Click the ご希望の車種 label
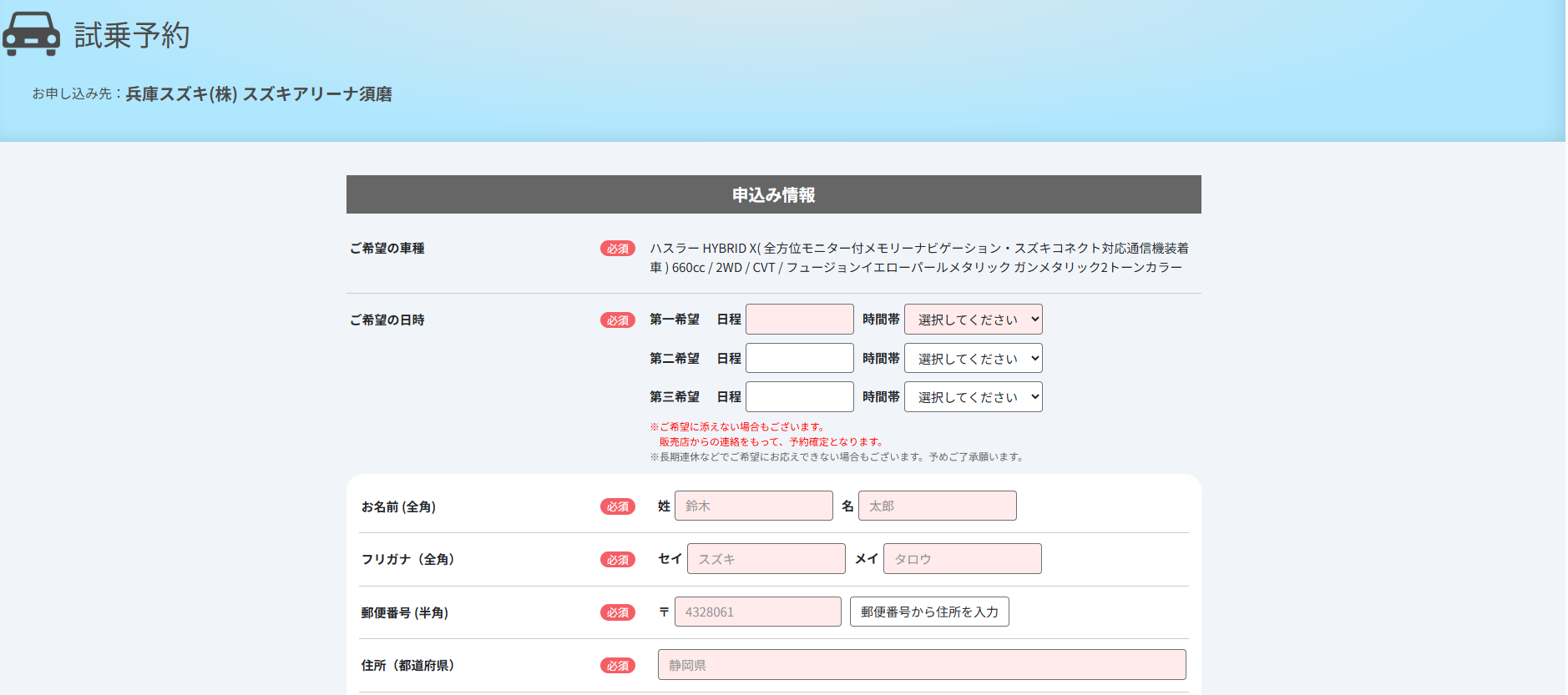The width and height of the screenshot is (1568, 695). [387, 249]
